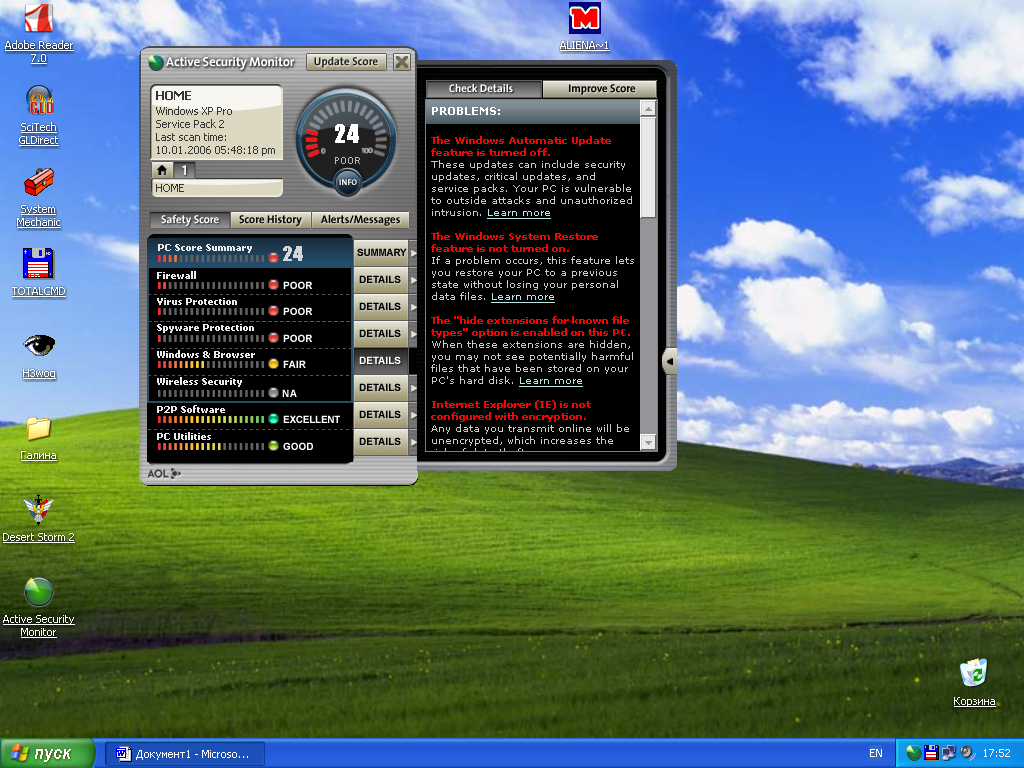Click the Active Security Monitor title globe icon
This screenshot has height=768, width=1024.
[155, 63]
